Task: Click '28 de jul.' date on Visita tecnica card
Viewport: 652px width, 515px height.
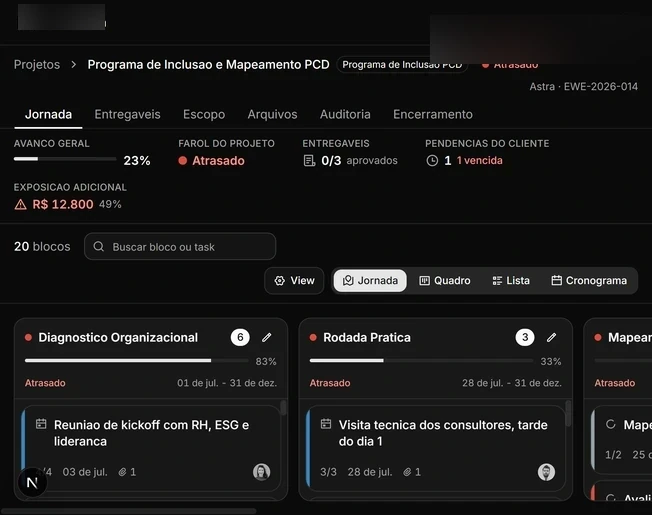Action: point(370,472)
